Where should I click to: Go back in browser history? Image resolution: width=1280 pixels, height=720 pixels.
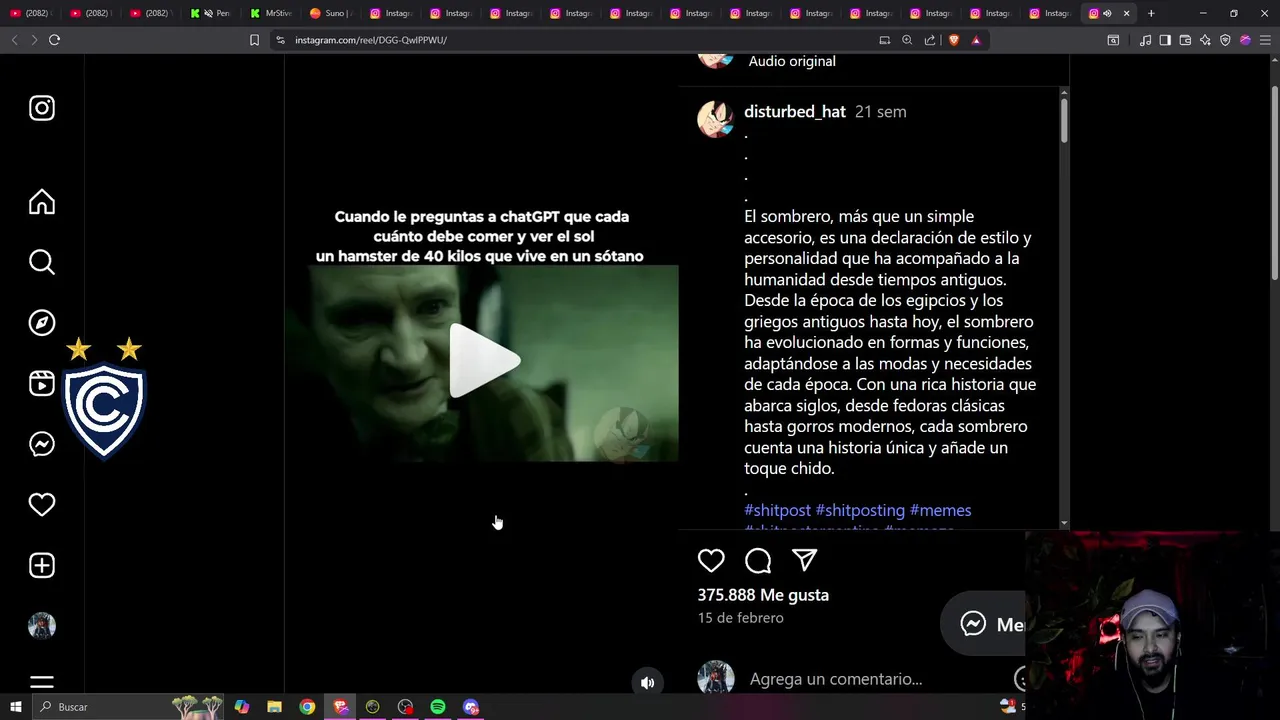[x=14, y=40]
